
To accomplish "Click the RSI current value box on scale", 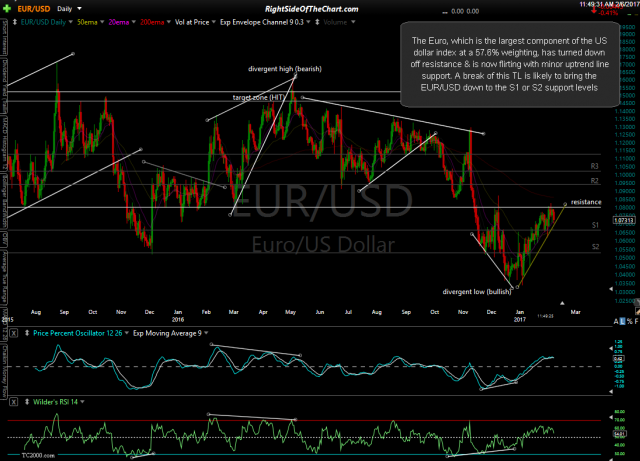I will tap(618, 434).
